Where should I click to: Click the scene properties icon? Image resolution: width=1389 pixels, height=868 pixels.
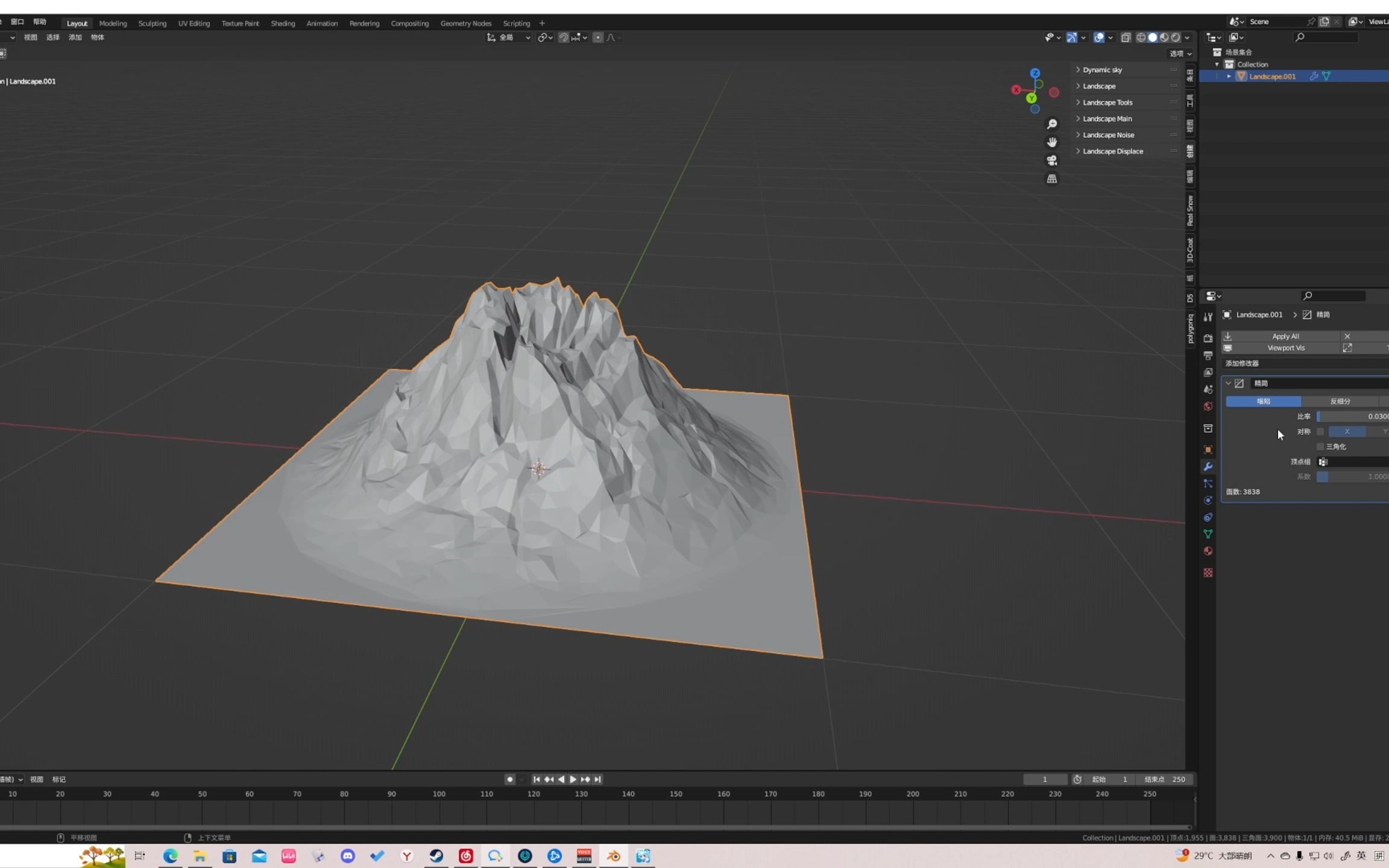click(x=1208, y=388)
